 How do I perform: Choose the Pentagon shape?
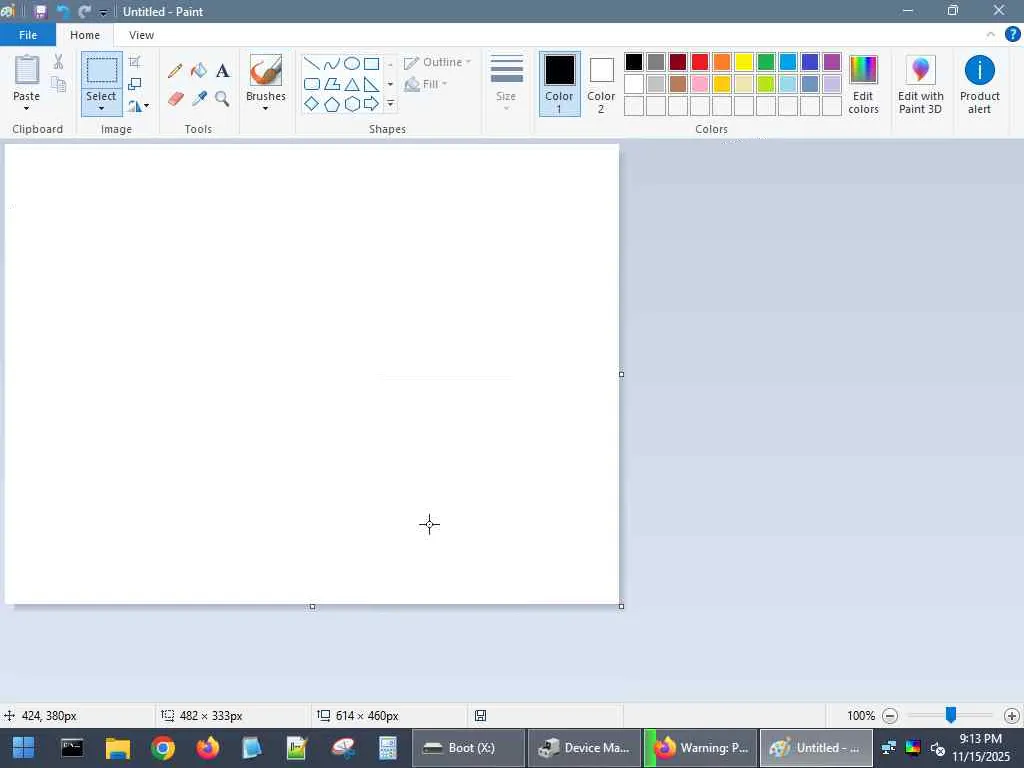(x=332, y=104)
